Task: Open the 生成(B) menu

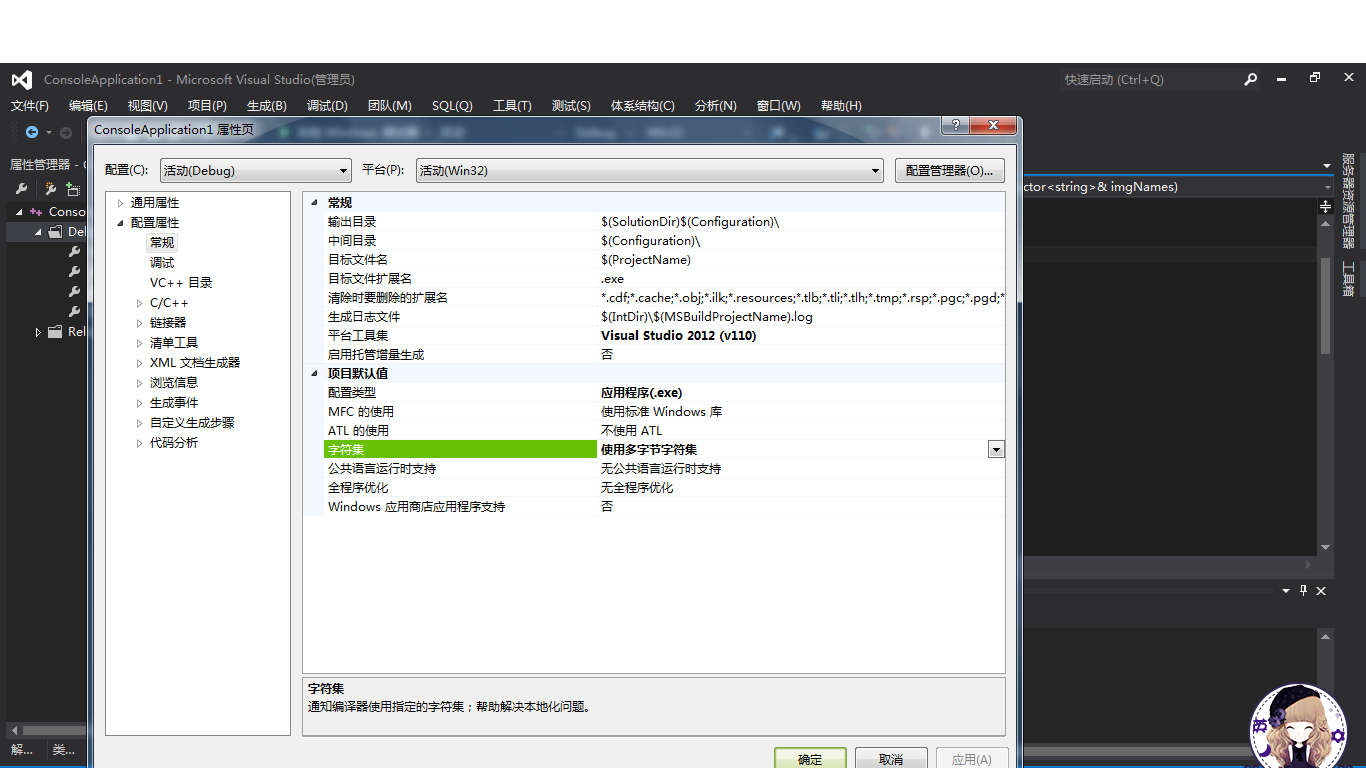Action: 266,106
